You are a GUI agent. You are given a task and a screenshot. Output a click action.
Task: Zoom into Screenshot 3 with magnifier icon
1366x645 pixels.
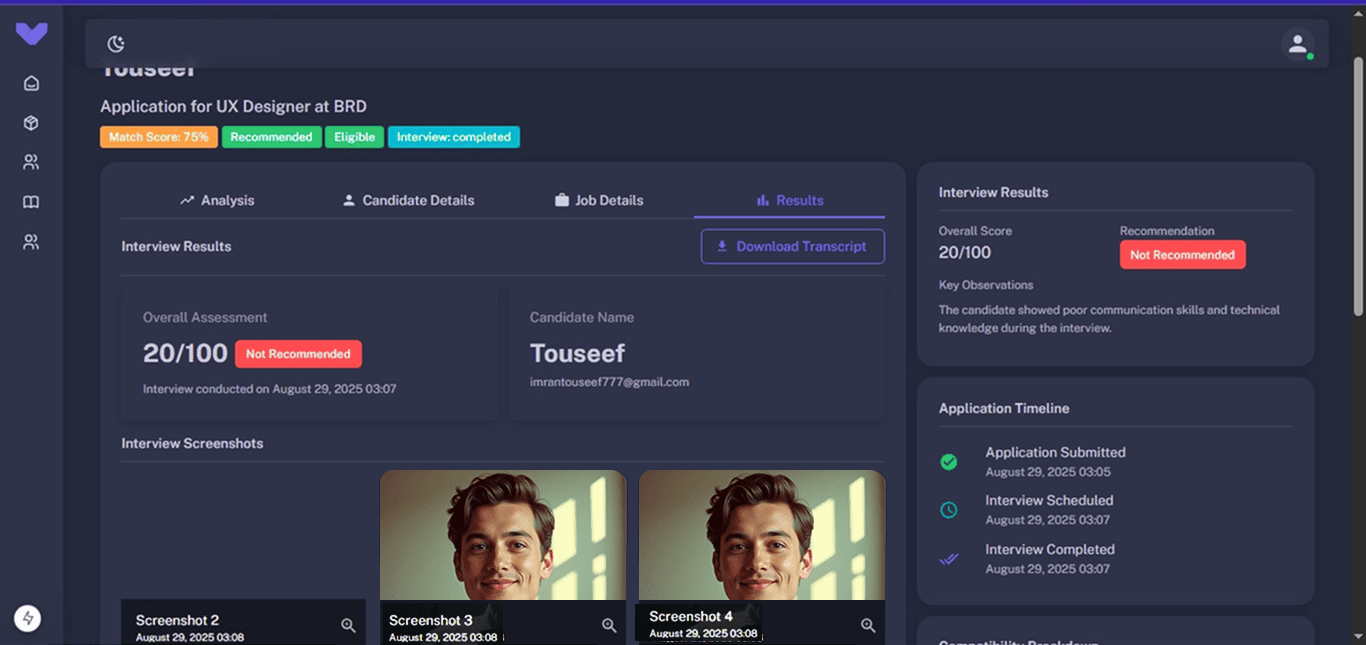click(x=608, y=625)
